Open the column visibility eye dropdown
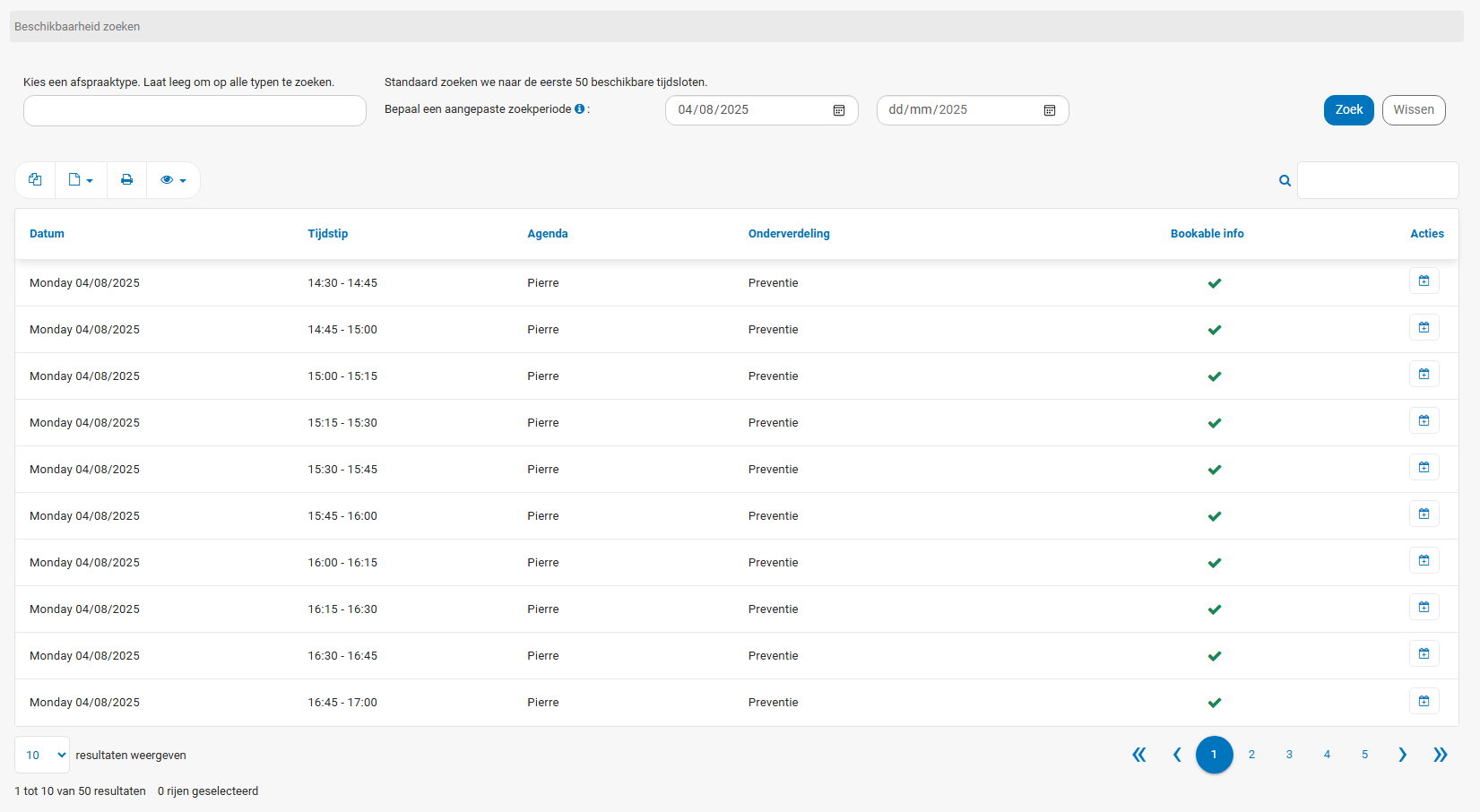The height and width of the screenshot is (812, 1480). (x=173, y=180)
